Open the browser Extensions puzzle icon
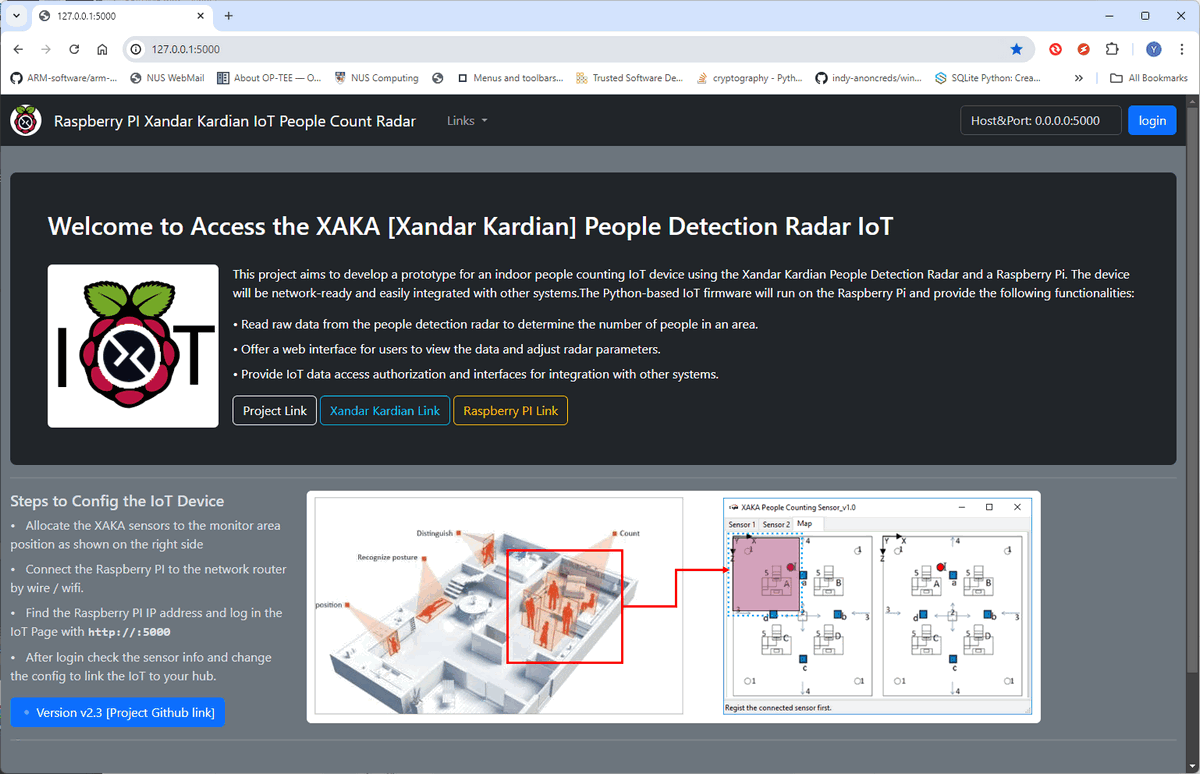Screen dimensions: 1200x774 click(1112, 49)
